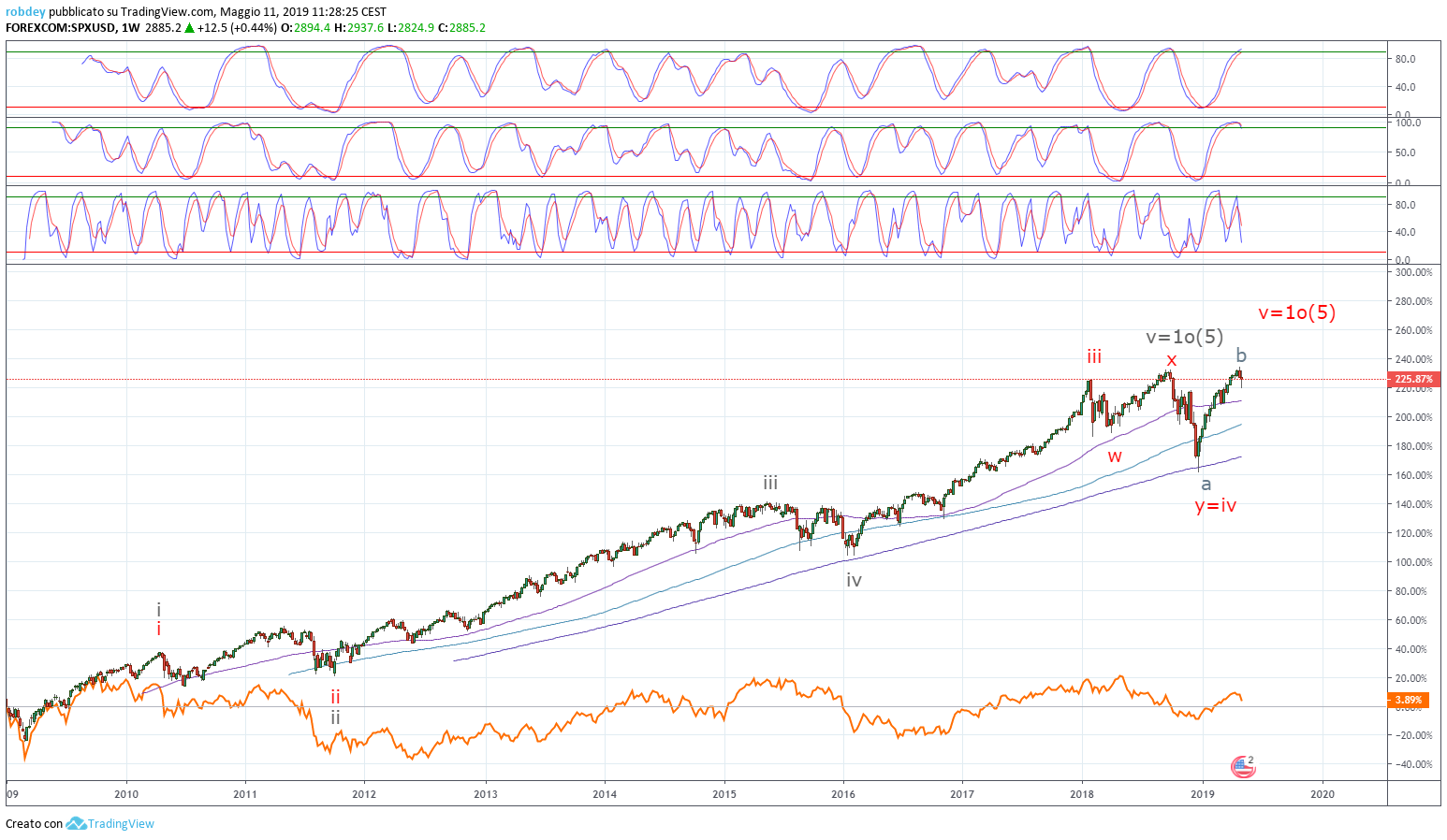Select the gray 'a' wave label
The height and width of the screenshot is (840, 1447).
pos(1206,485)
